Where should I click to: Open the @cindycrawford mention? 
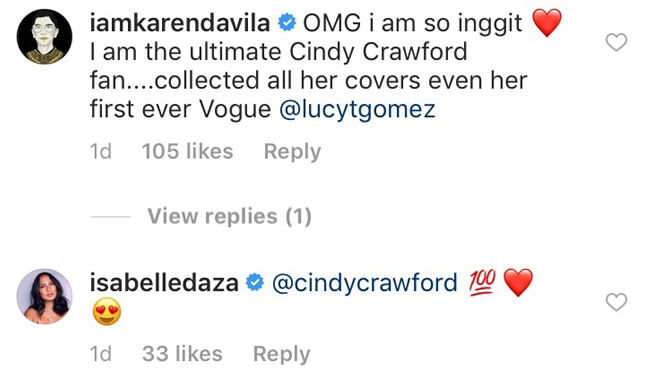(365, 283)
